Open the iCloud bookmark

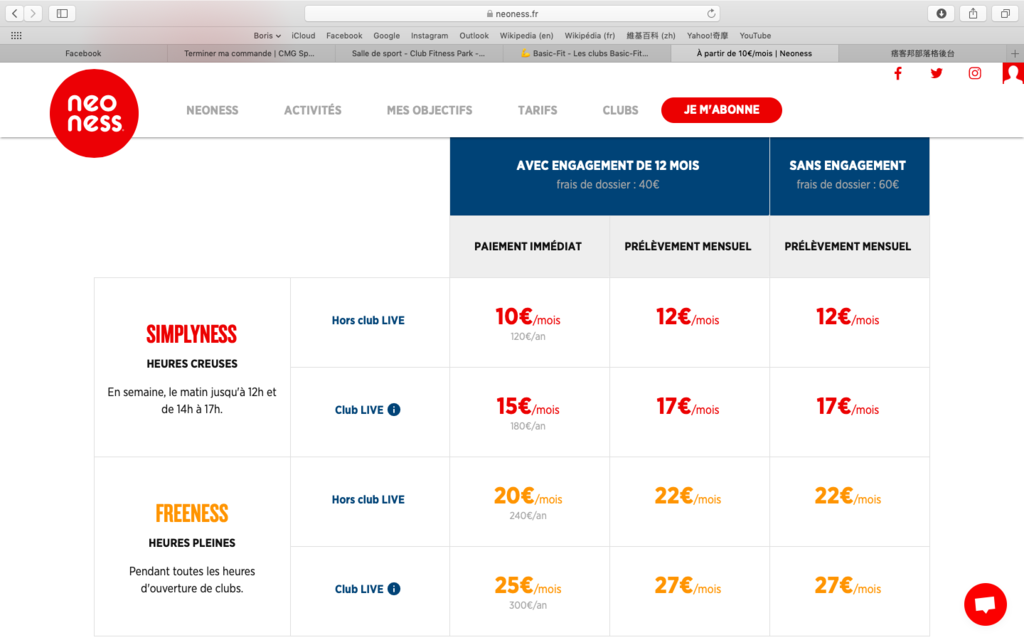(303, 35)
